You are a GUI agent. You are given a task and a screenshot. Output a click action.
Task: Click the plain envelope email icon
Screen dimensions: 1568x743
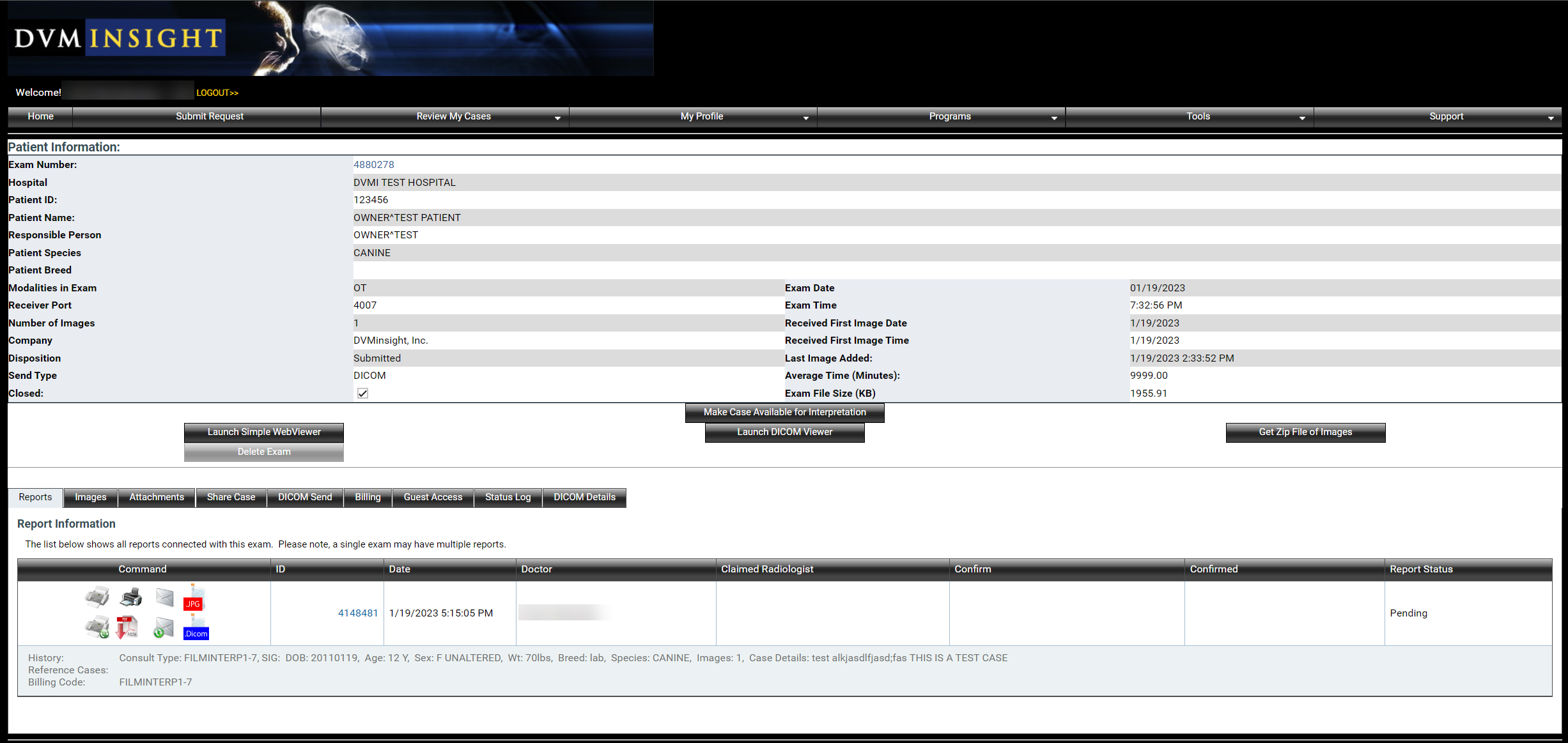coord(165,597)
